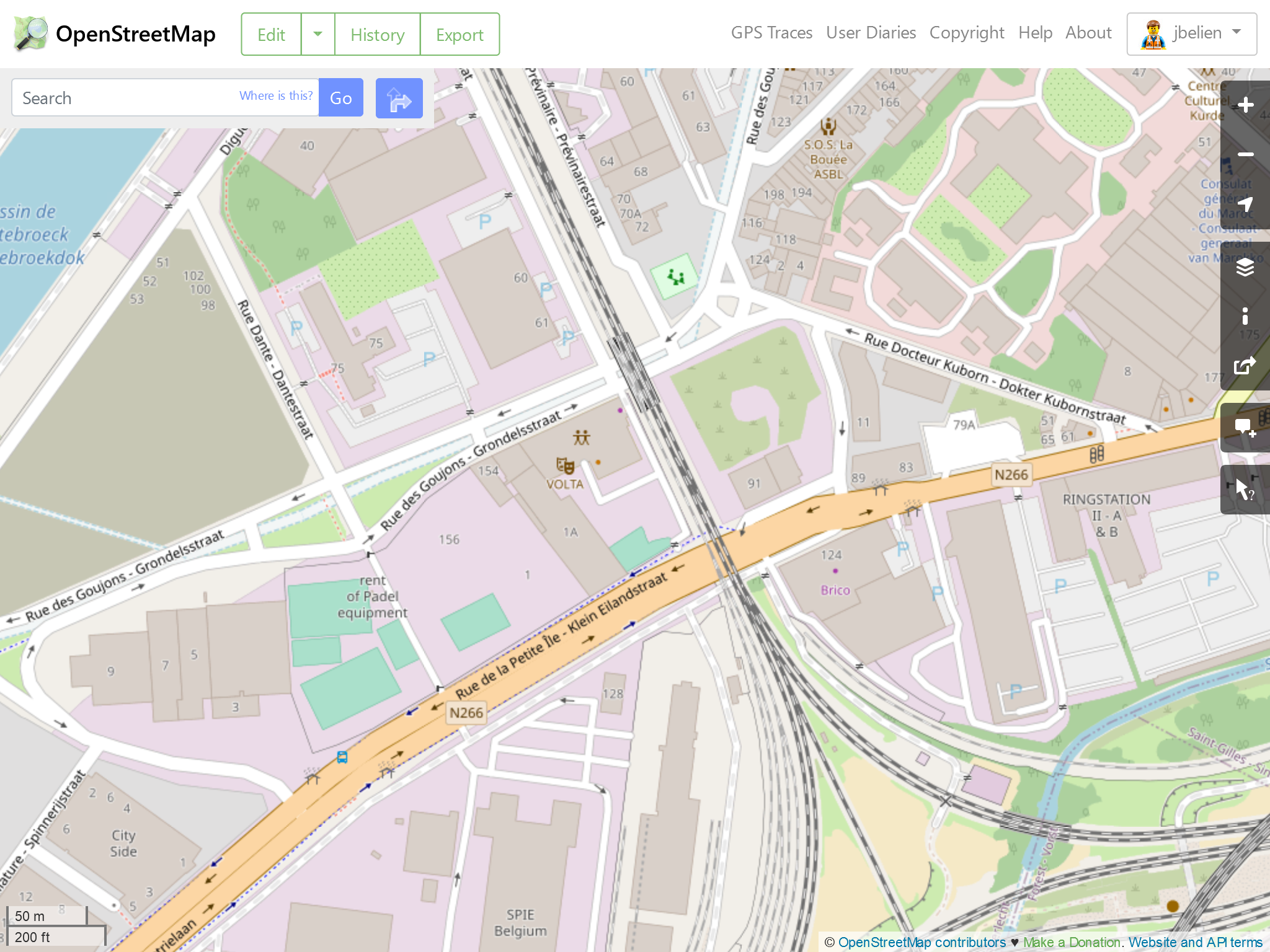The image size is (1270, 952).
Task: Open the jbelien user menu
Action: point(1191,33)
